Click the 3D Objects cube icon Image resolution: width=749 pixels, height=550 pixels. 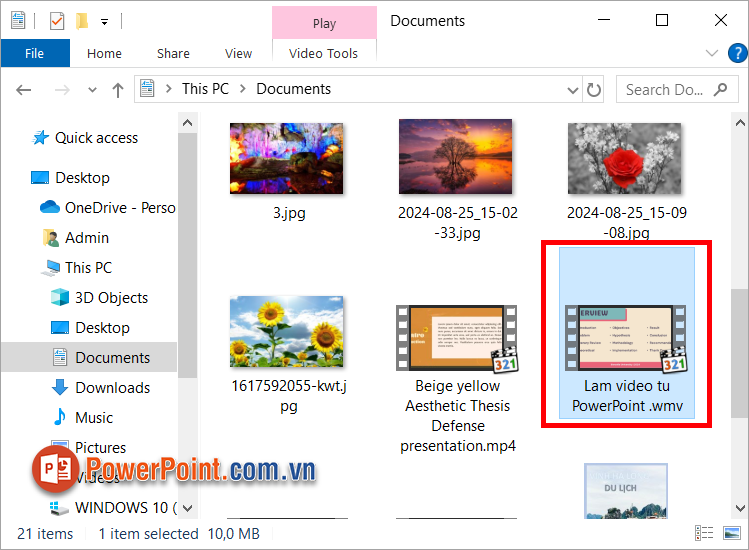pyautogui.click(x=60, y=297)
